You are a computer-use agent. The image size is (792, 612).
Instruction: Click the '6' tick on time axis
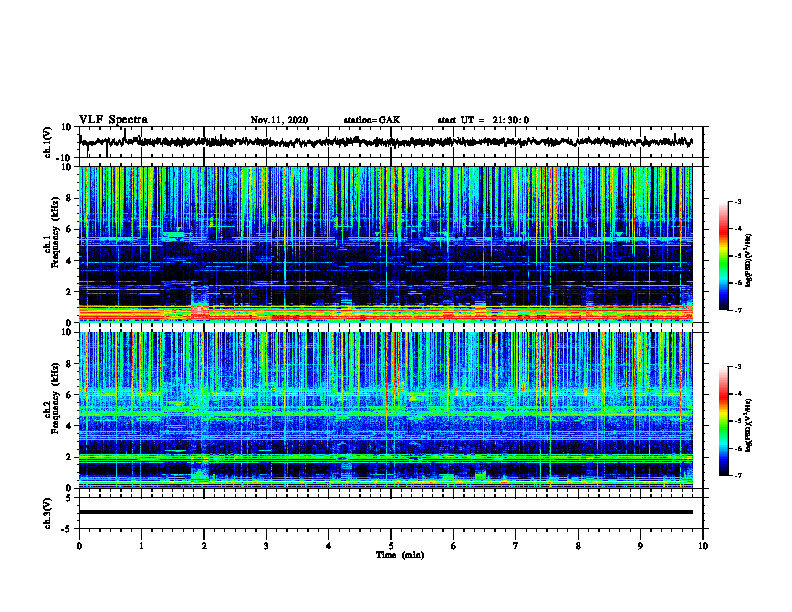pyautogui.click(x=454, y=546)
